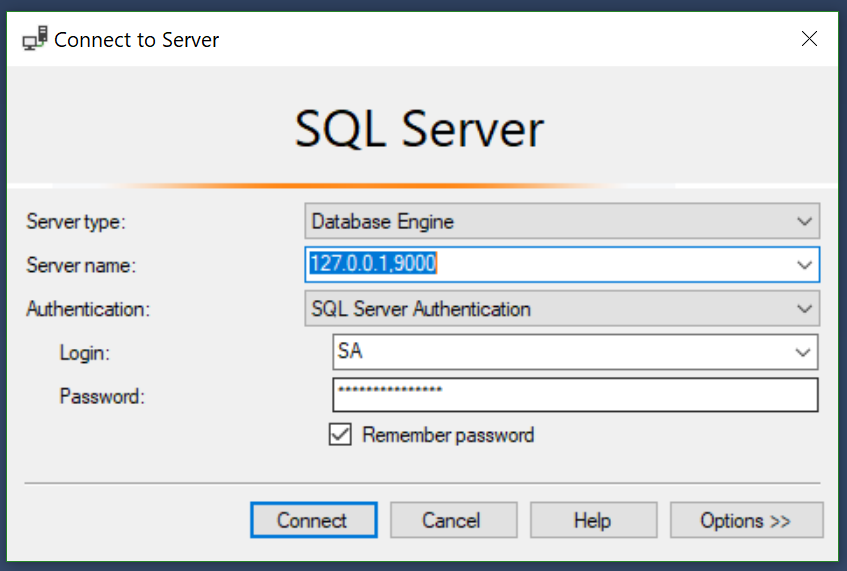This screenshot has width=847, height=571.
Task: Click the Connect to Server title bar icon
Action: coord(35,39)
